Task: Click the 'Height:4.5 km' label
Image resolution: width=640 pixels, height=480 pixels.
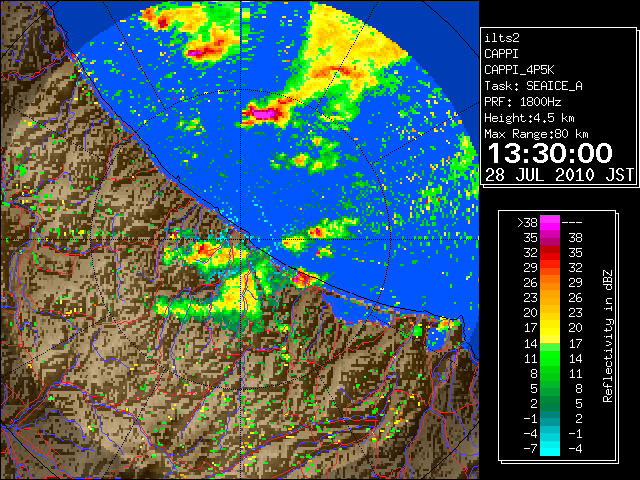Action: coord(529,118)
